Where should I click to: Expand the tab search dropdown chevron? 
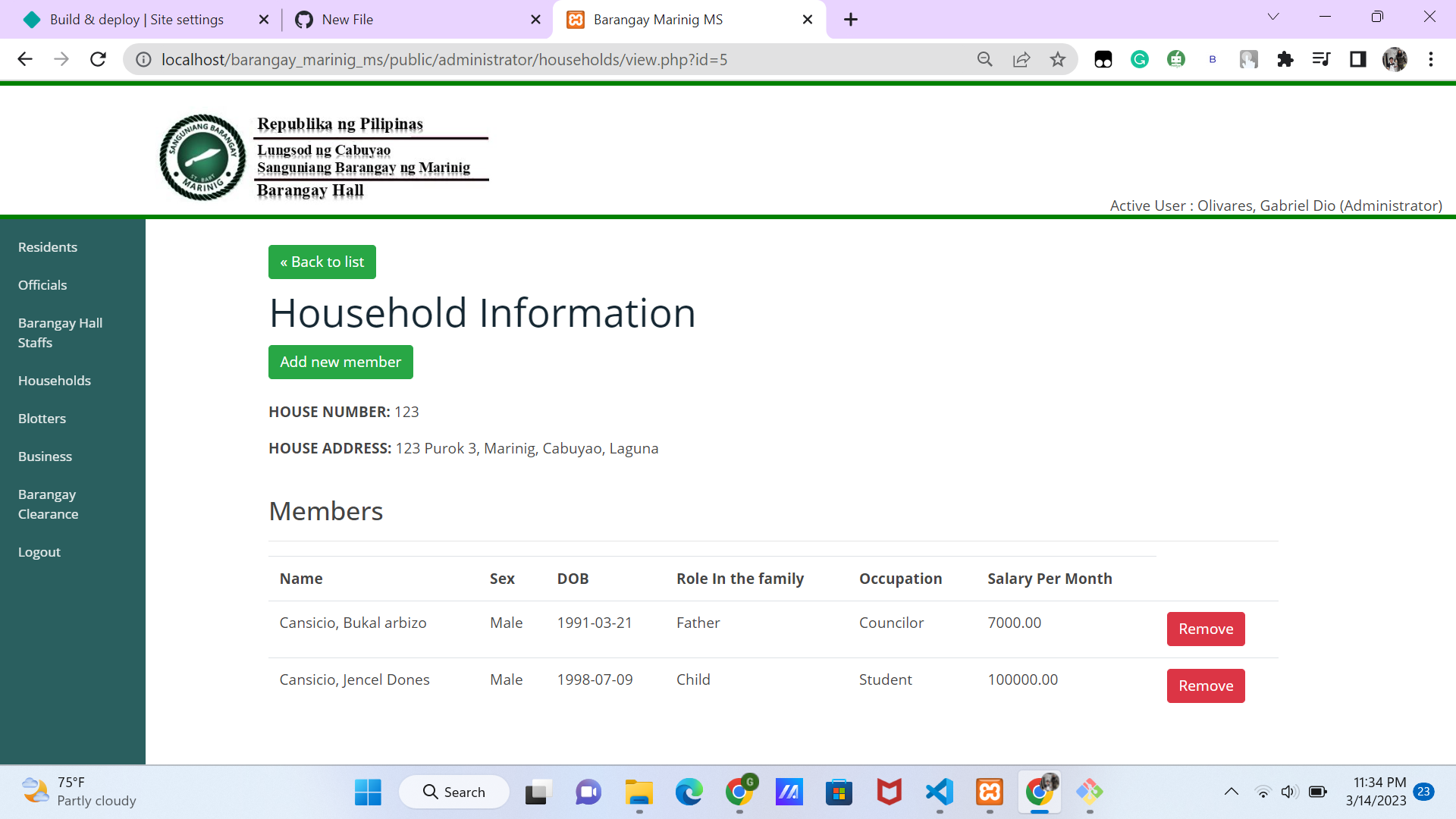click(x=1273, y=17)
